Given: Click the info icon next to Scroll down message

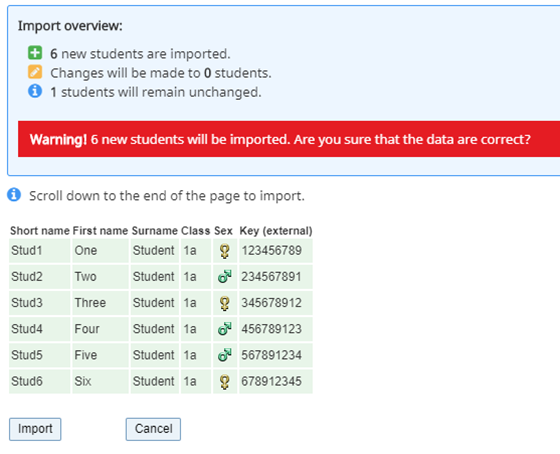Looking at the screenshot, I should pyautogui.click(x=14, y=195).
